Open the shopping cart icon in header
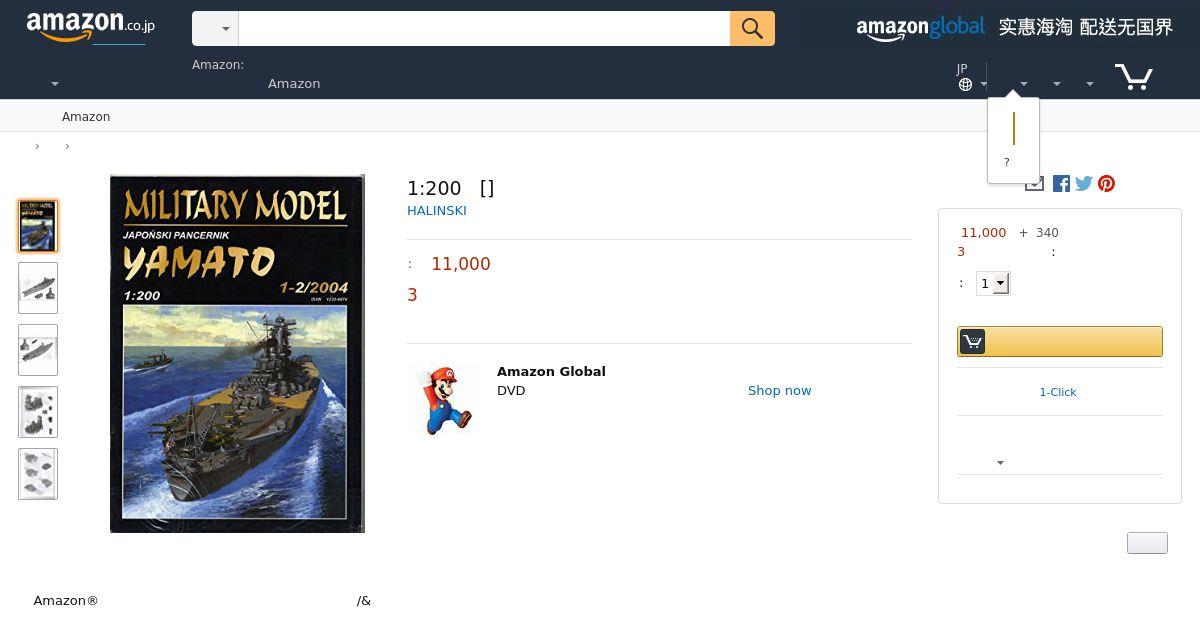 click(1134, 76)
